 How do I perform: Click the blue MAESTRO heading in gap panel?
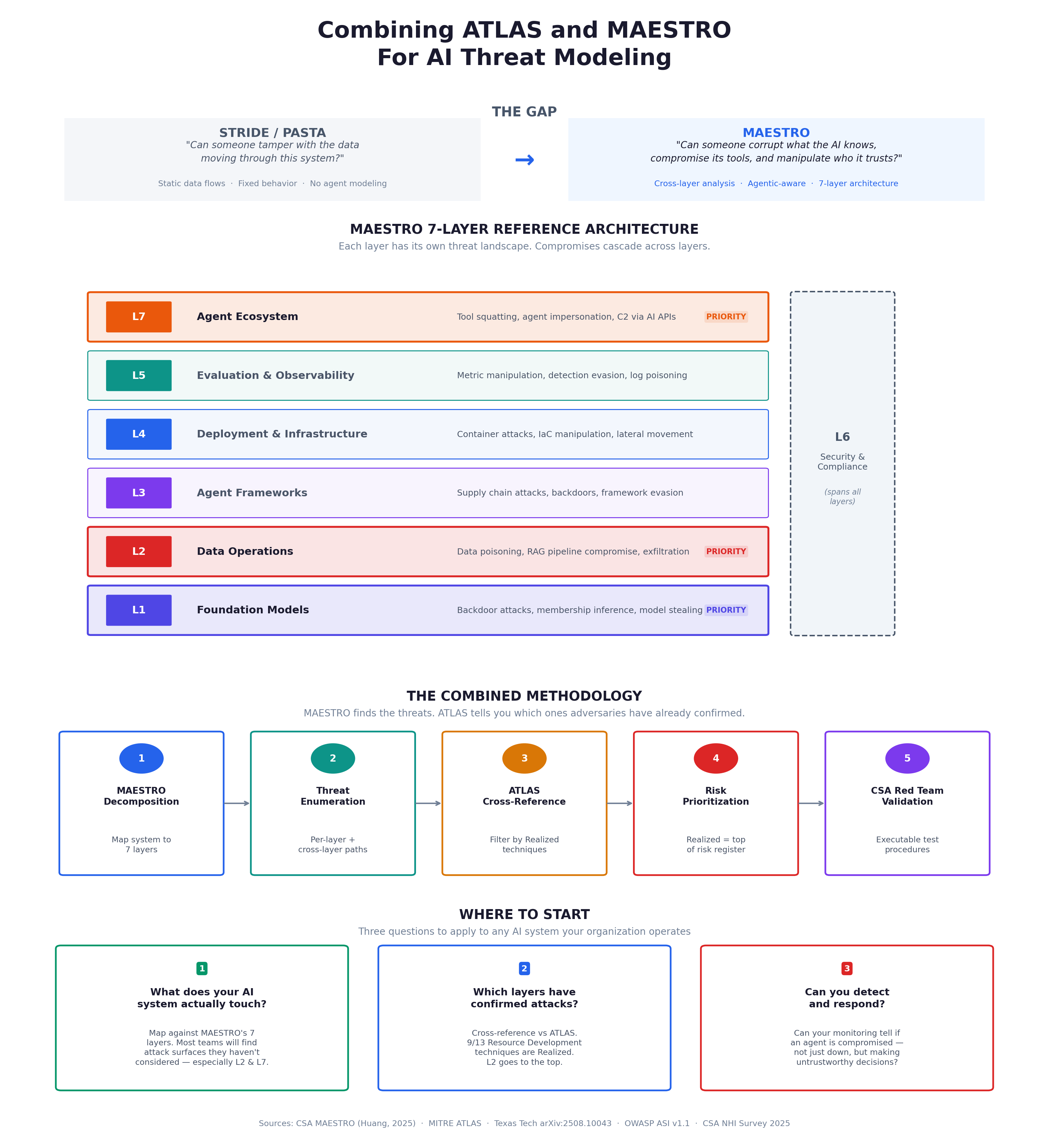point(776,133)
